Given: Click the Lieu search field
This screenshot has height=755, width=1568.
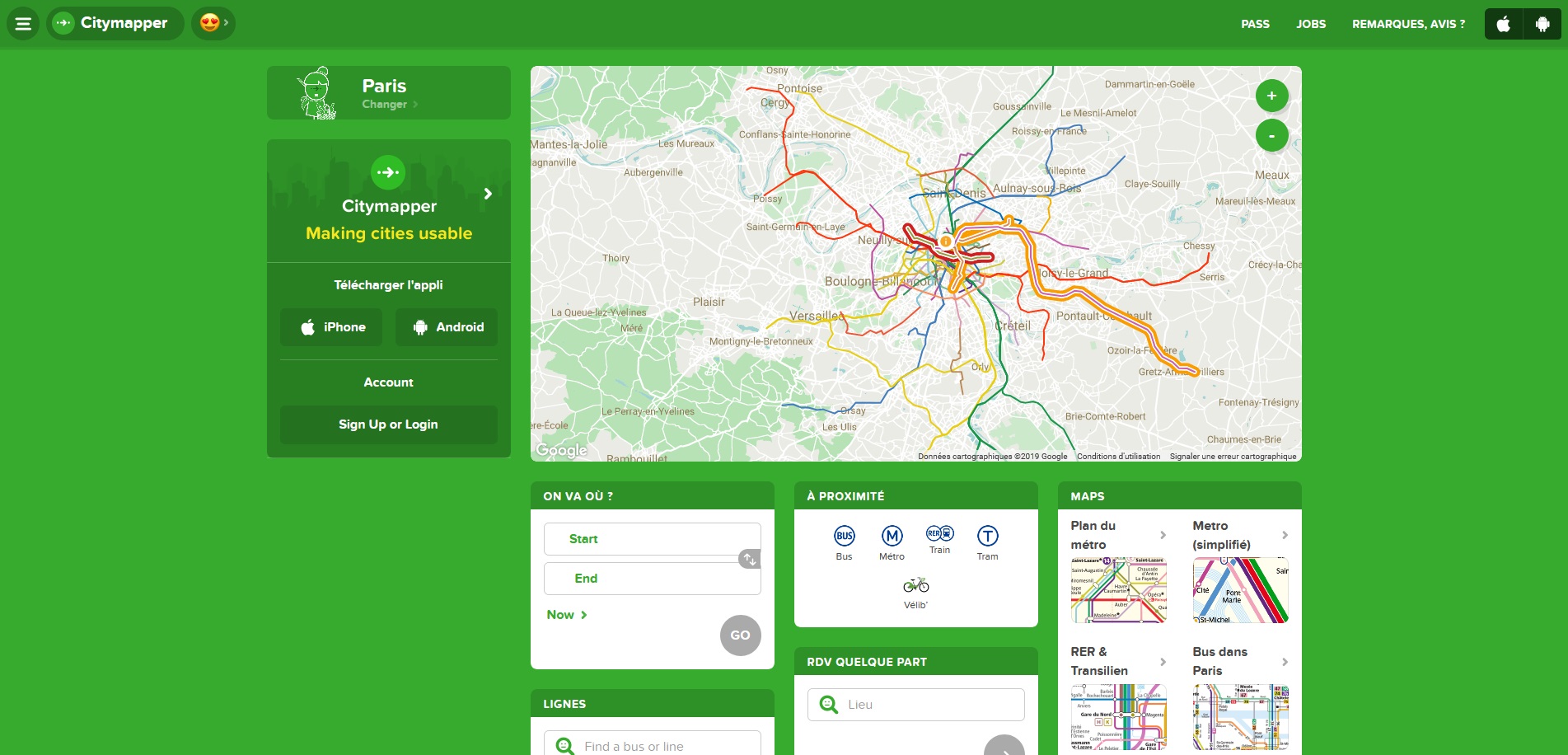Looking at the screenshot, I should coord(916,705).
